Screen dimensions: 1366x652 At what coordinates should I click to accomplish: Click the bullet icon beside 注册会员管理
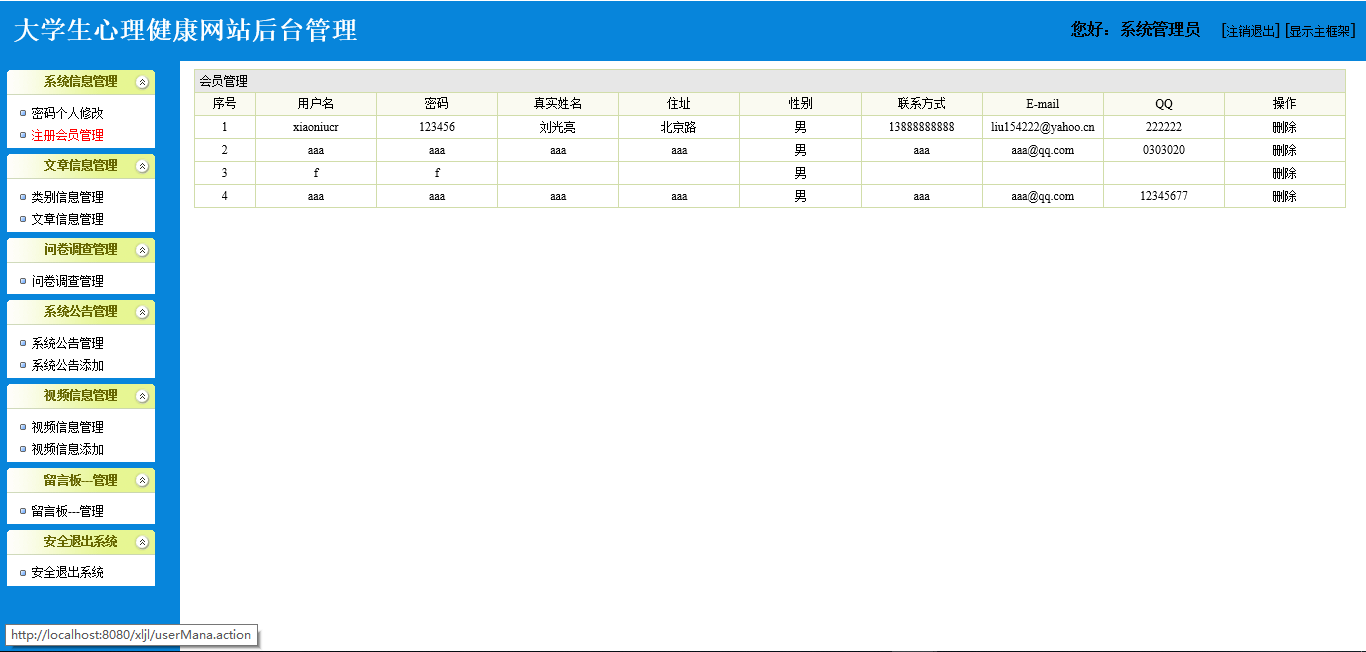pos(23,135)
